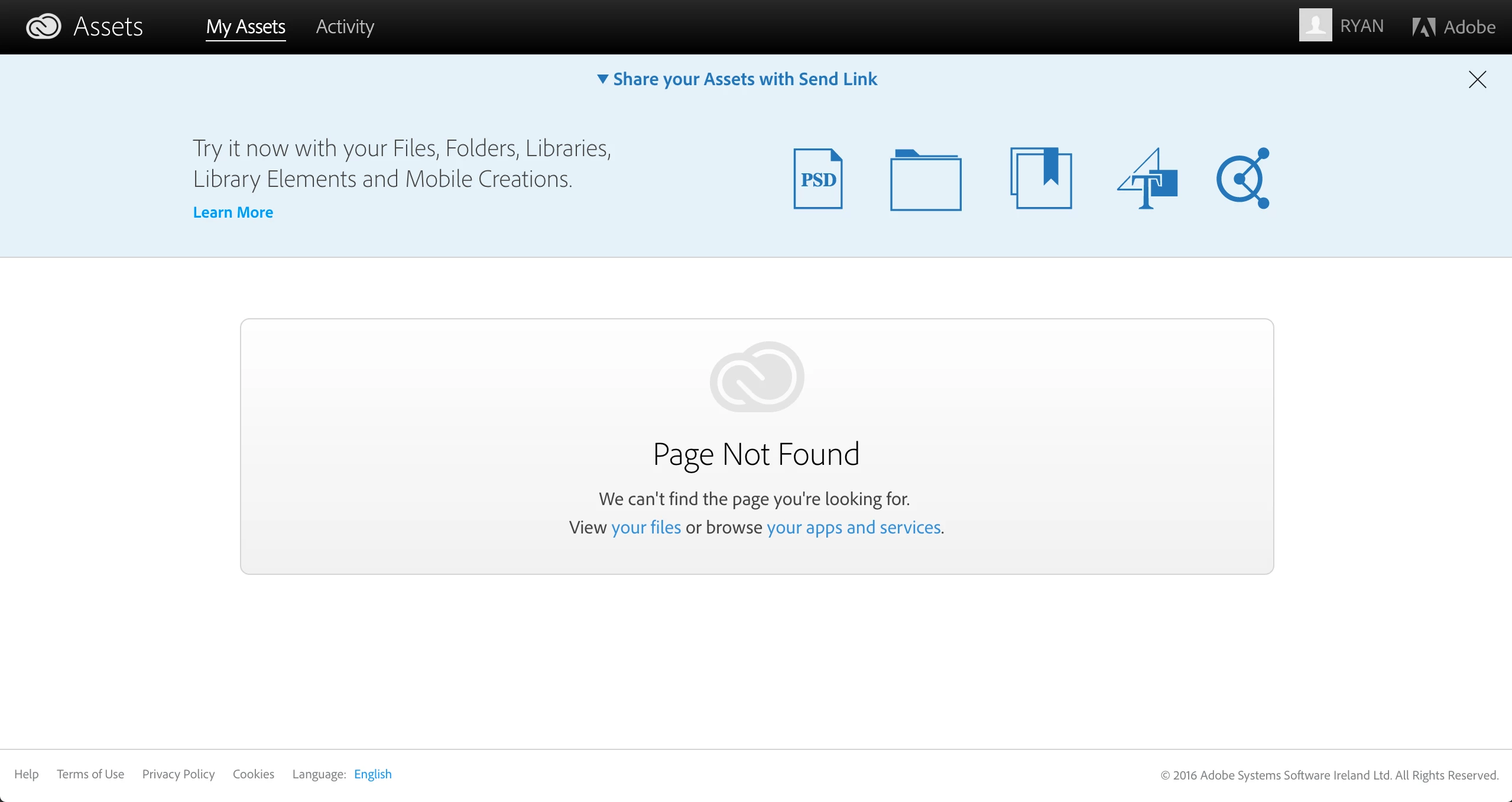This screenshot has width=1512, height=802.
Task: Click the Library Elements text-shape icon
Action: [1147, 179]
